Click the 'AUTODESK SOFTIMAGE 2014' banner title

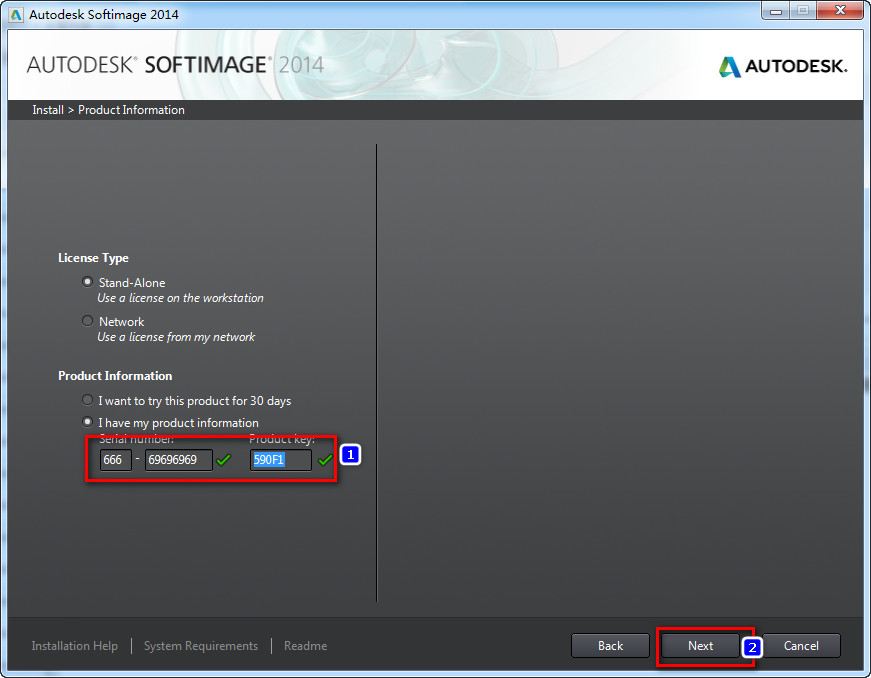pyautogui.click(x=175, y=65)
